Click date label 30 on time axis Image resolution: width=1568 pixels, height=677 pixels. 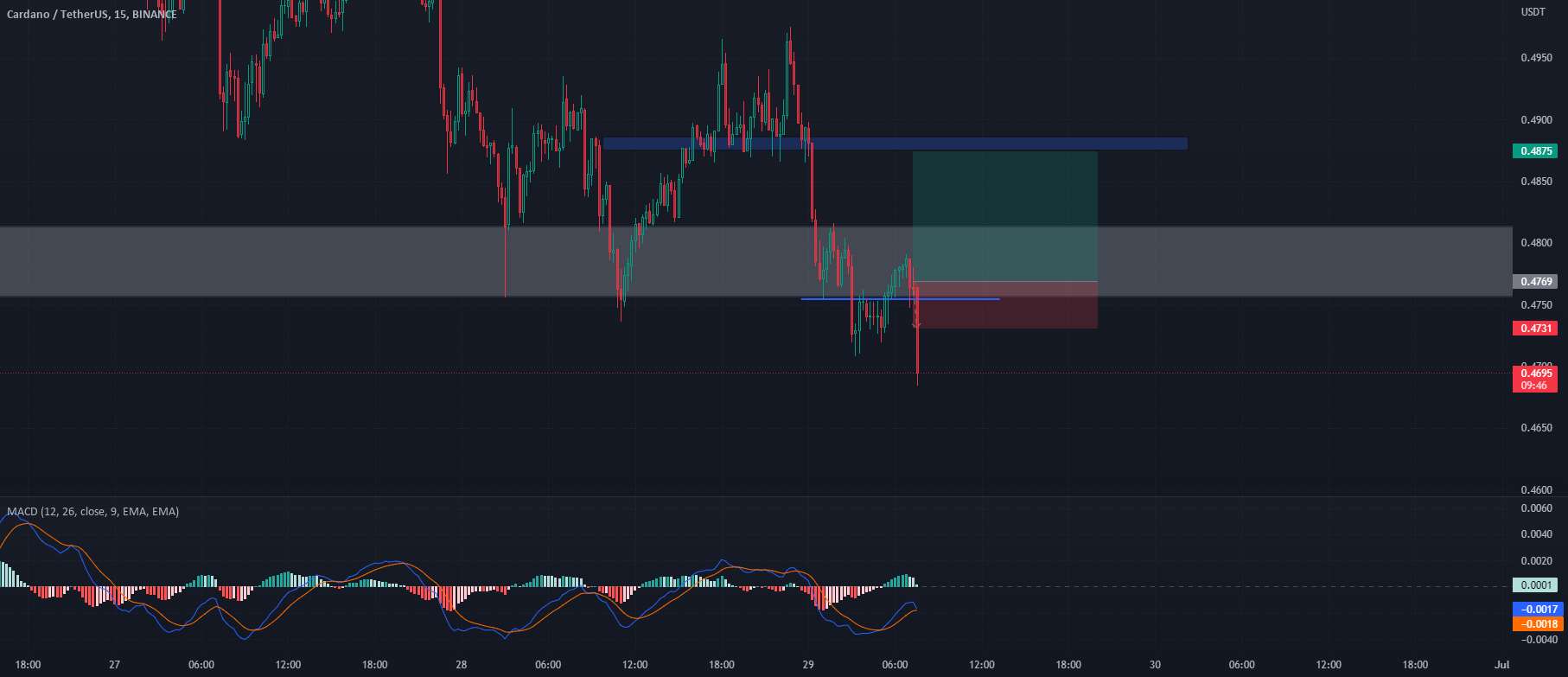coord(1155,665)
